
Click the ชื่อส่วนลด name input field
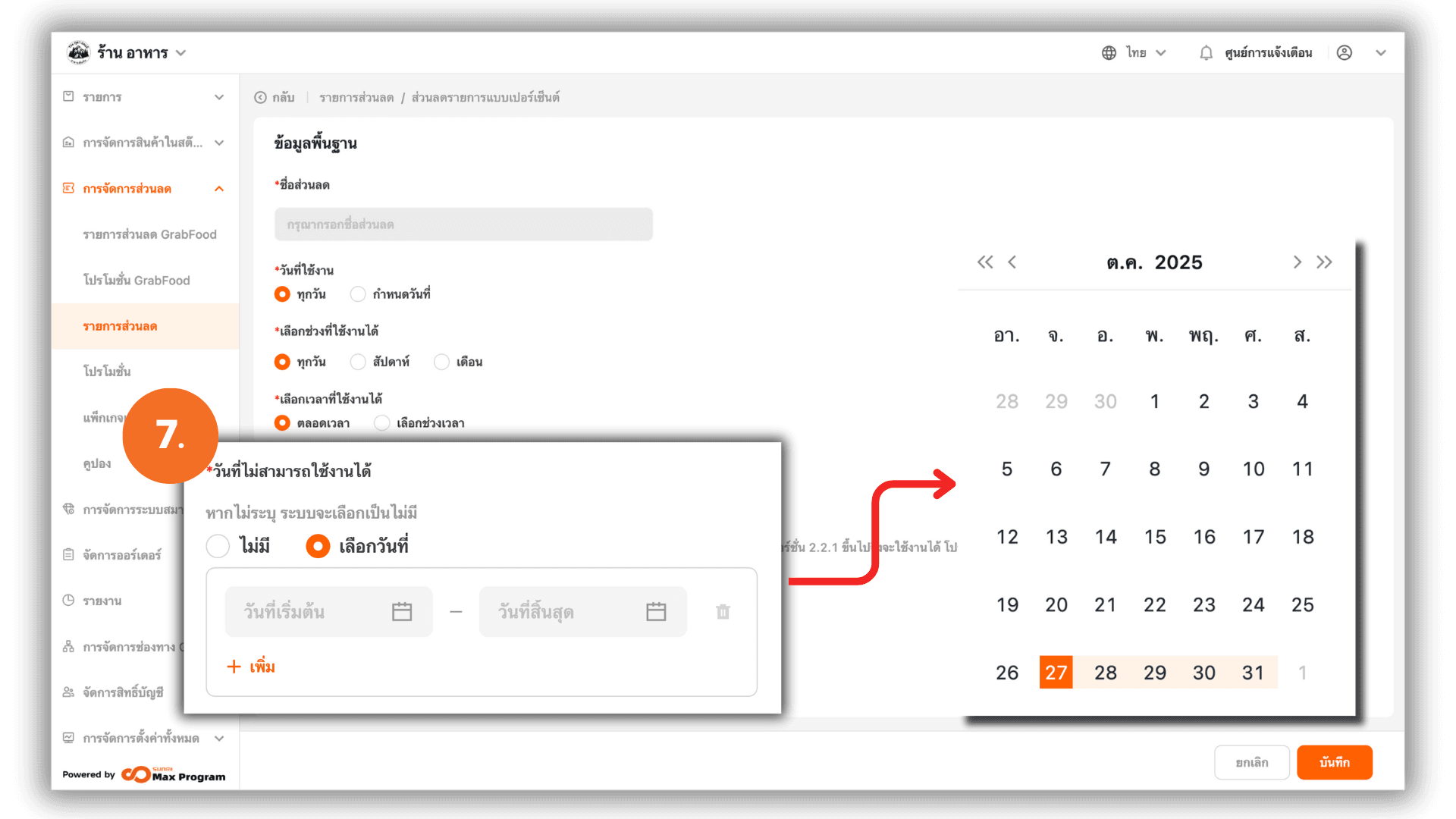(463, 224)
